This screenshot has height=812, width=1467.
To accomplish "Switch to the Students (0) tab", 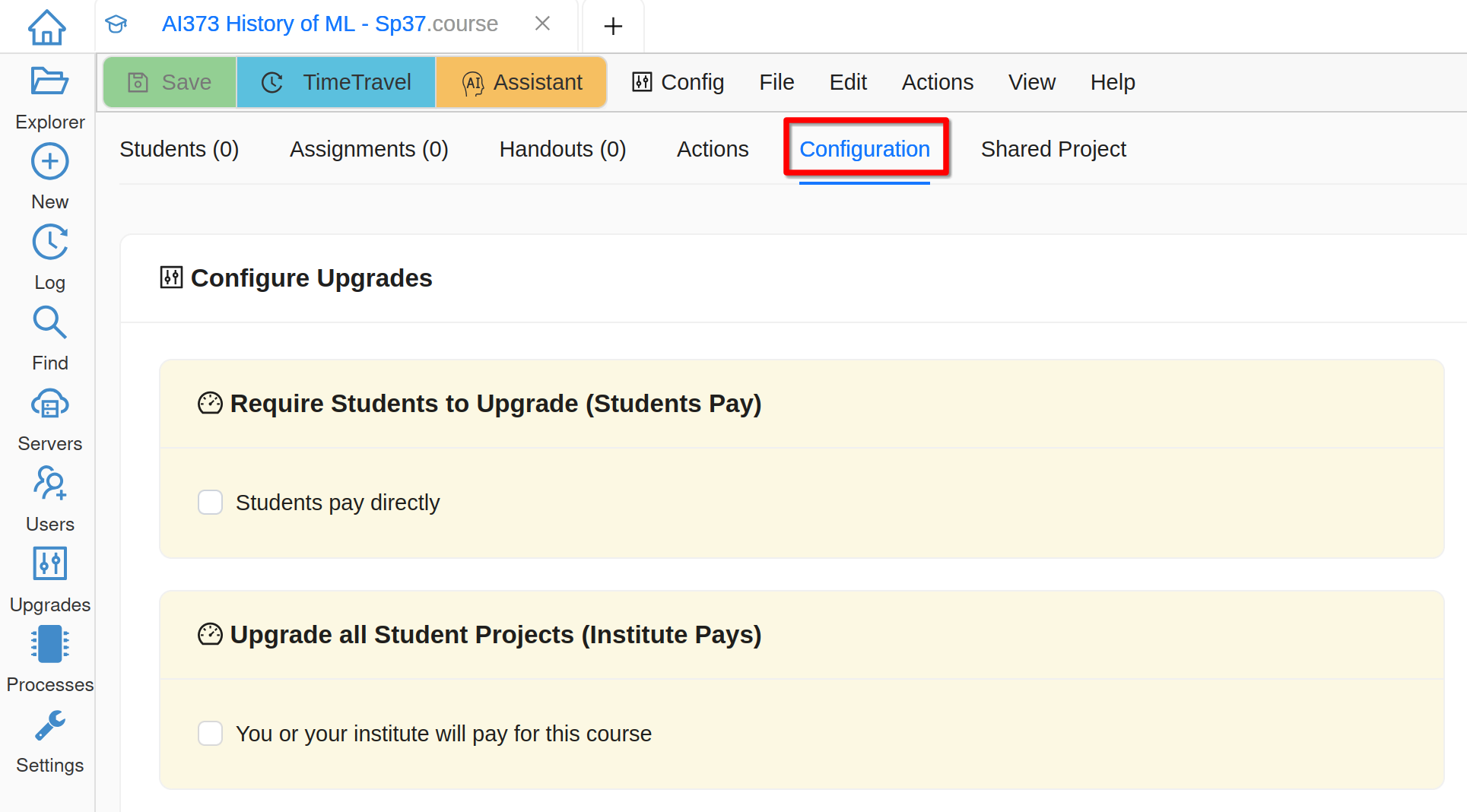I will (x=179, y=149).
